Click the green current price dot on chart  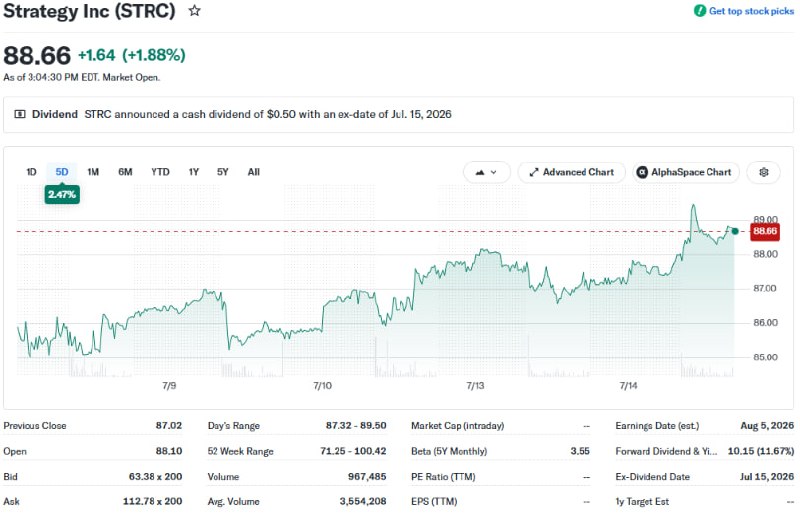click(x=735, y=231)
